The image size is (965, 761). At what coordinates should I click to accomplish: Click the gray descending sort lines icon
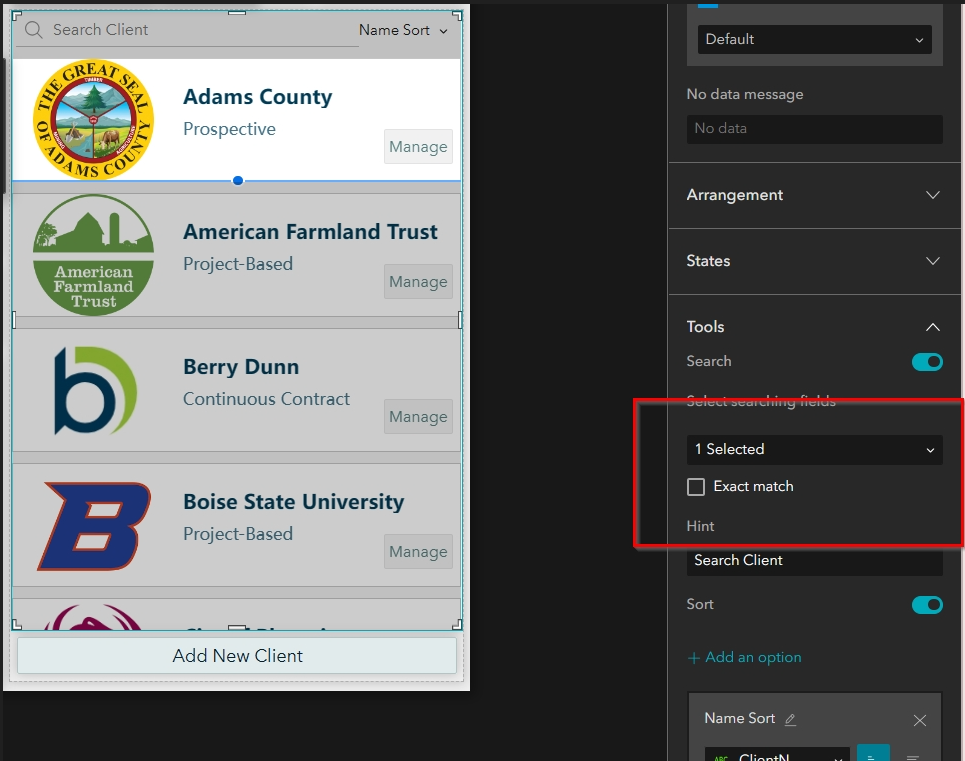point(913,756)
